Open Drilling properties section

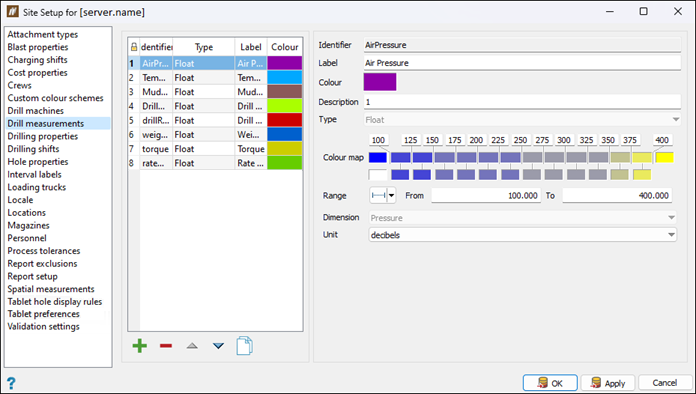43,136
